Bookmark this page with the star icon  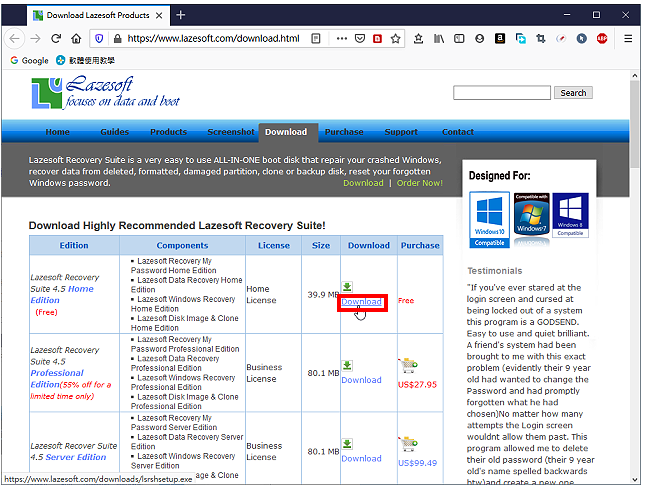pos(395,39)
